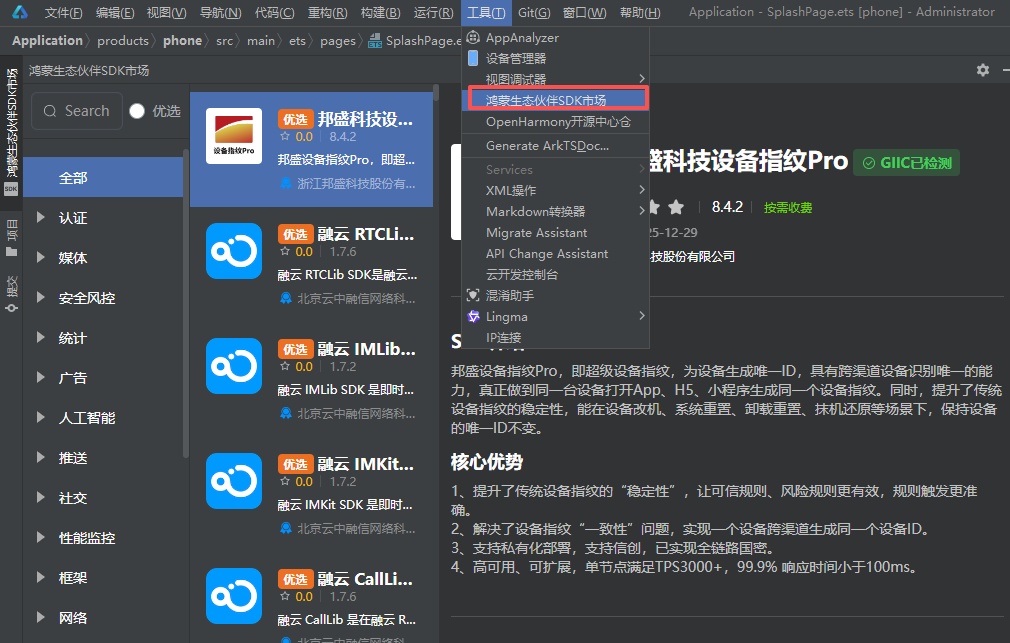Viewport: 1010px width, 643px height.
Task: Click pages breadcrumb segment
Action: tap(338, 41)
